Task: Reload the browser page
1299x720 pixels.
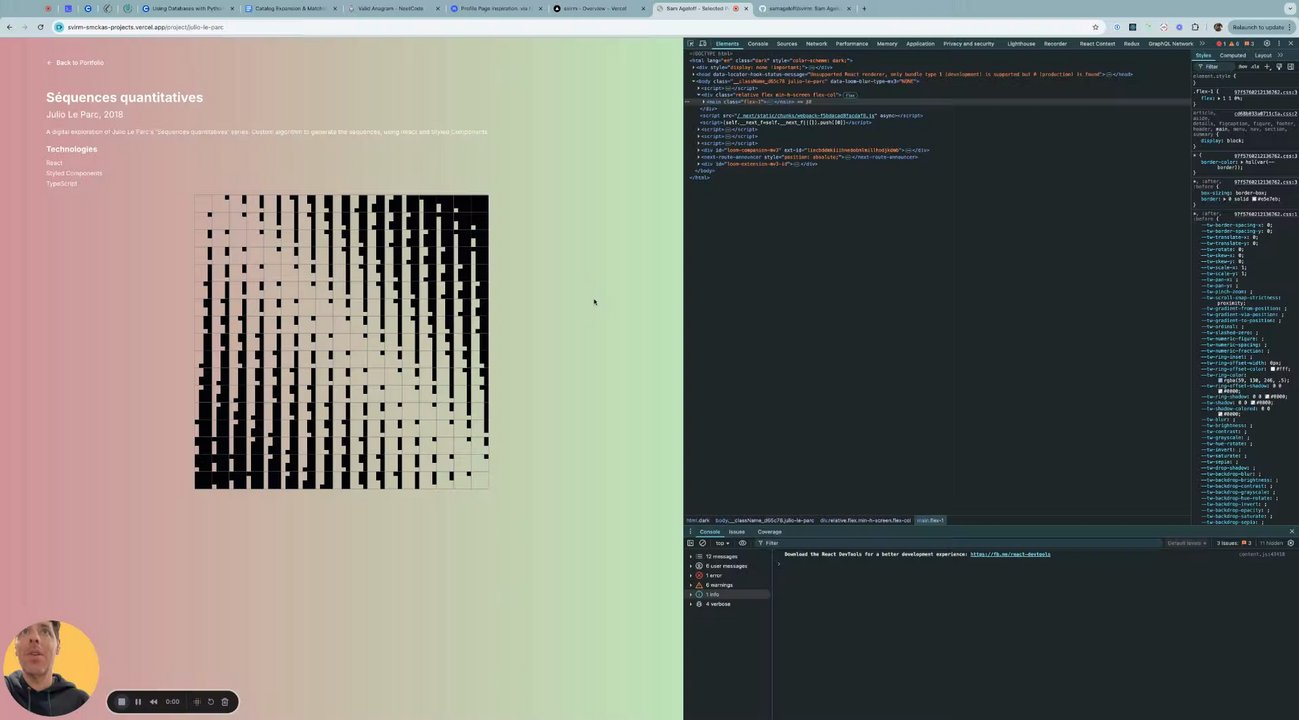Action: [x=40, y=27]
